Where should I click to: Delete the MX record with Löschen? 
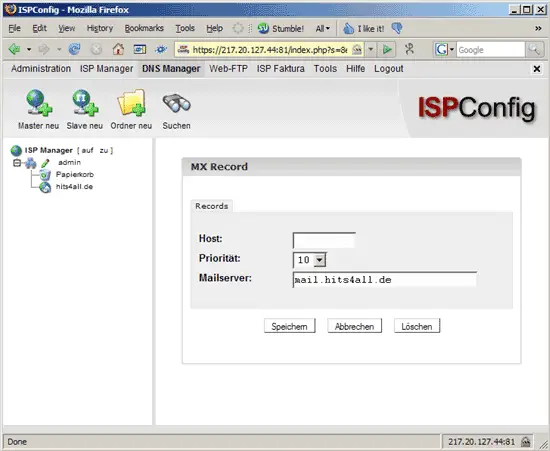(417, 326)
